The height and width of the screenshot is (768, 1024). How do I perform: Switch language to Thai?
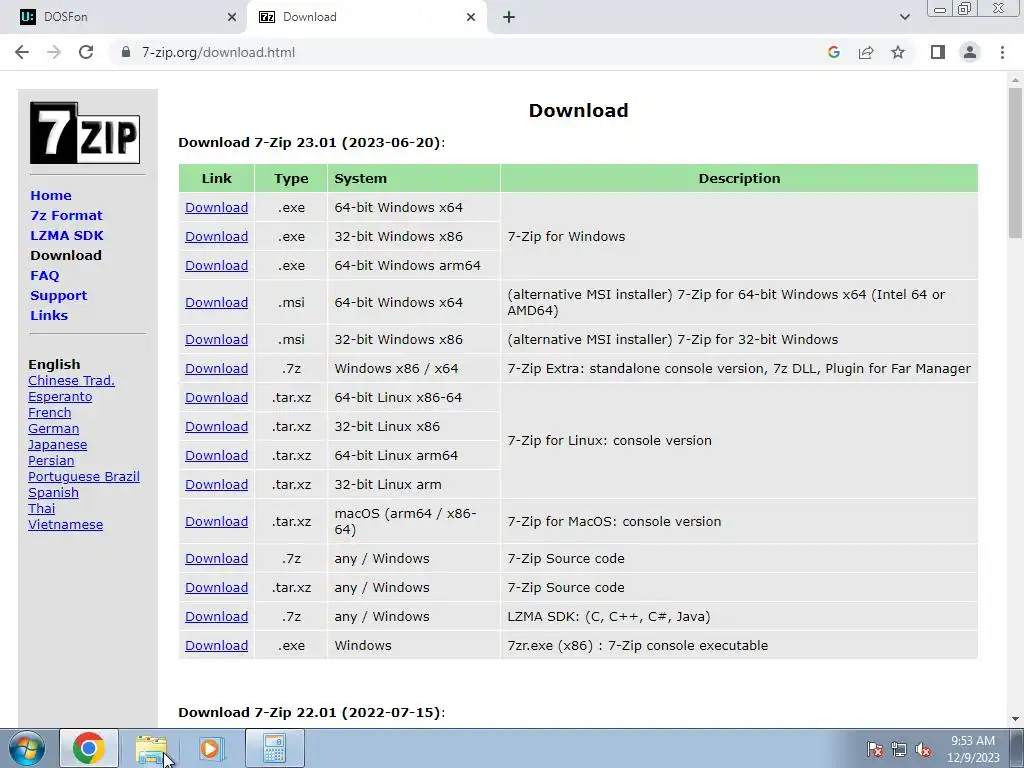[42, 509]
